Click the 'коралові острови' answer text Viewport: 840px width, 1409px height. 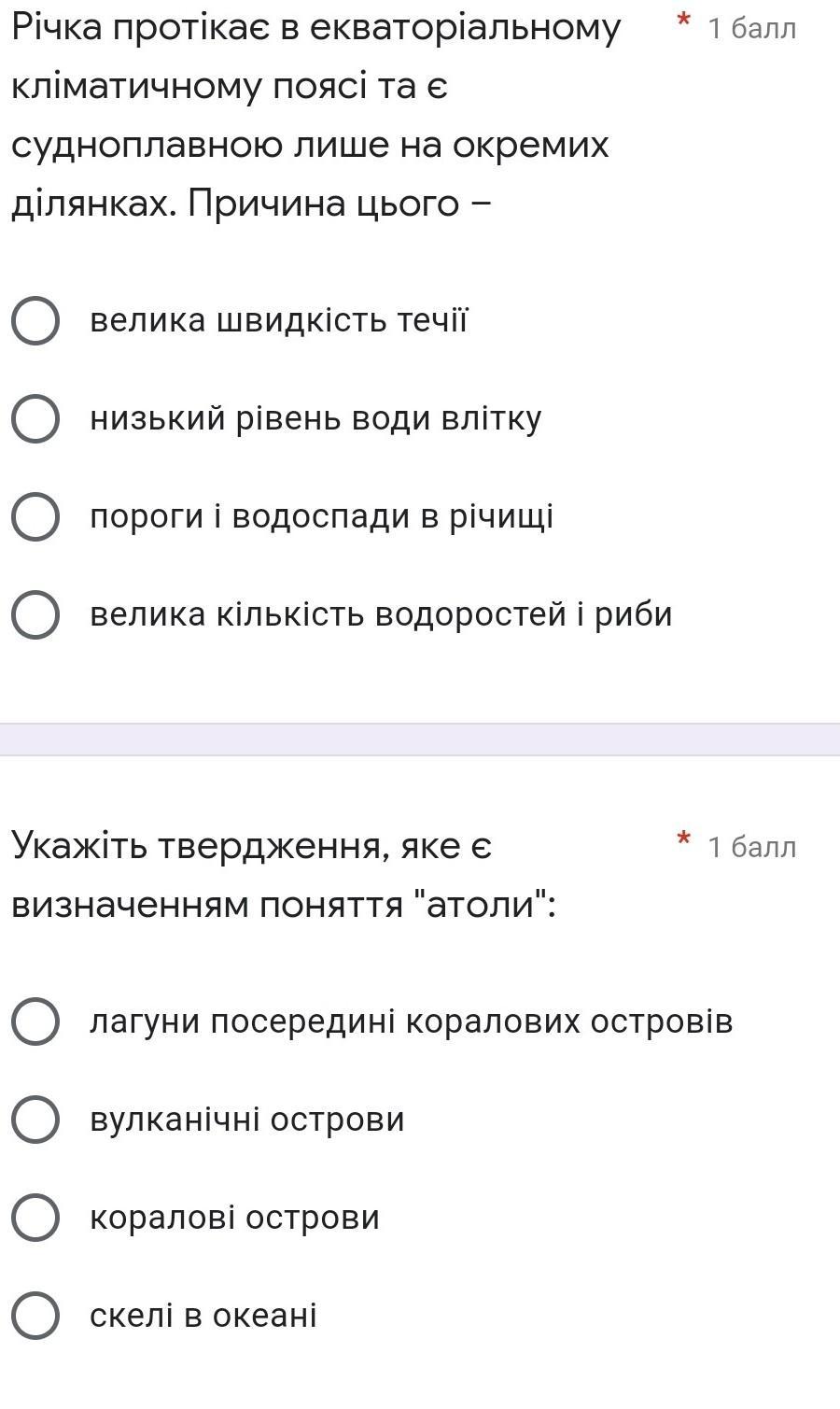[x=234, y=1218]
